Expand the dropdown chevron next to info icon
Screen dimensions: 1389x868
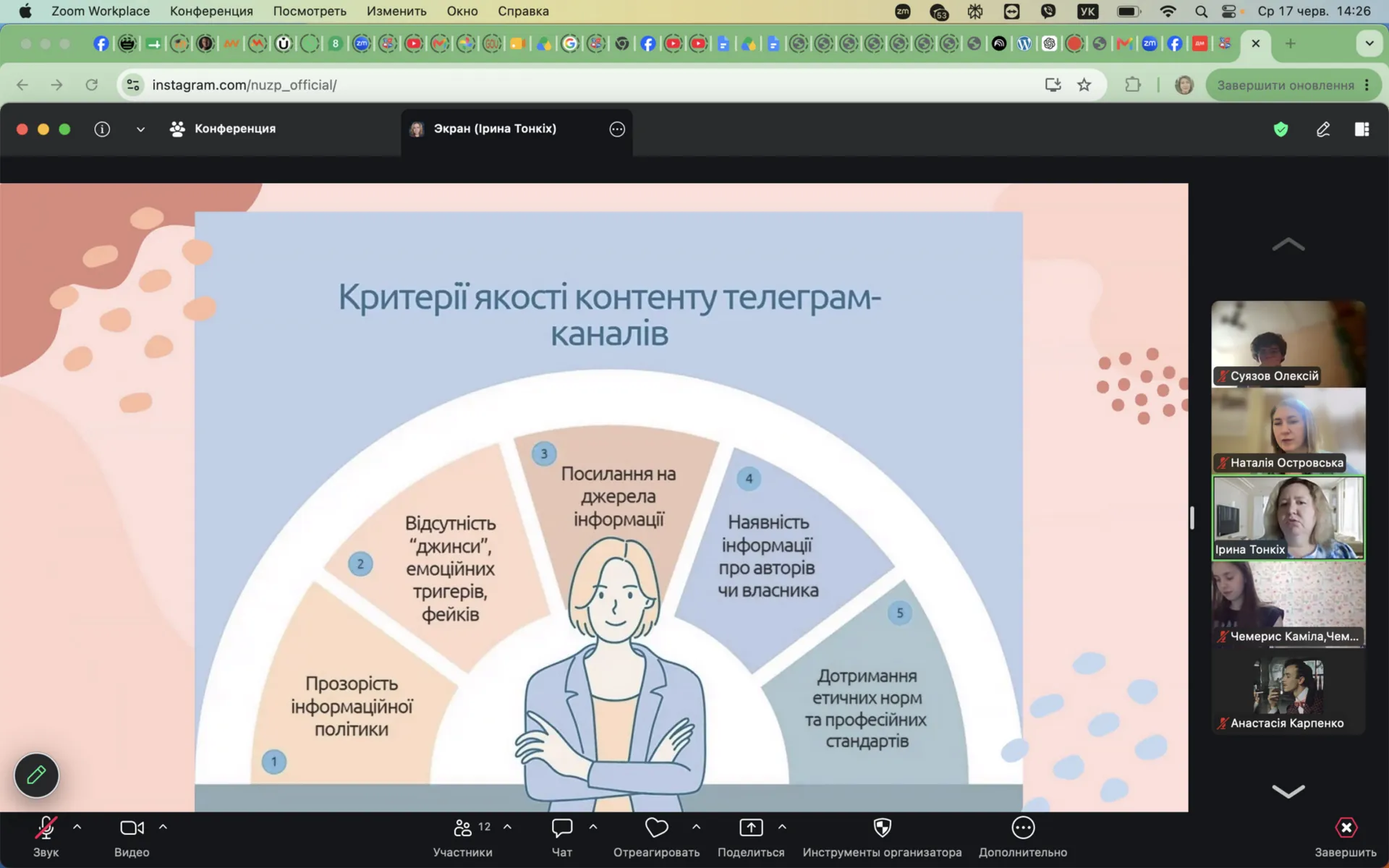140,129
